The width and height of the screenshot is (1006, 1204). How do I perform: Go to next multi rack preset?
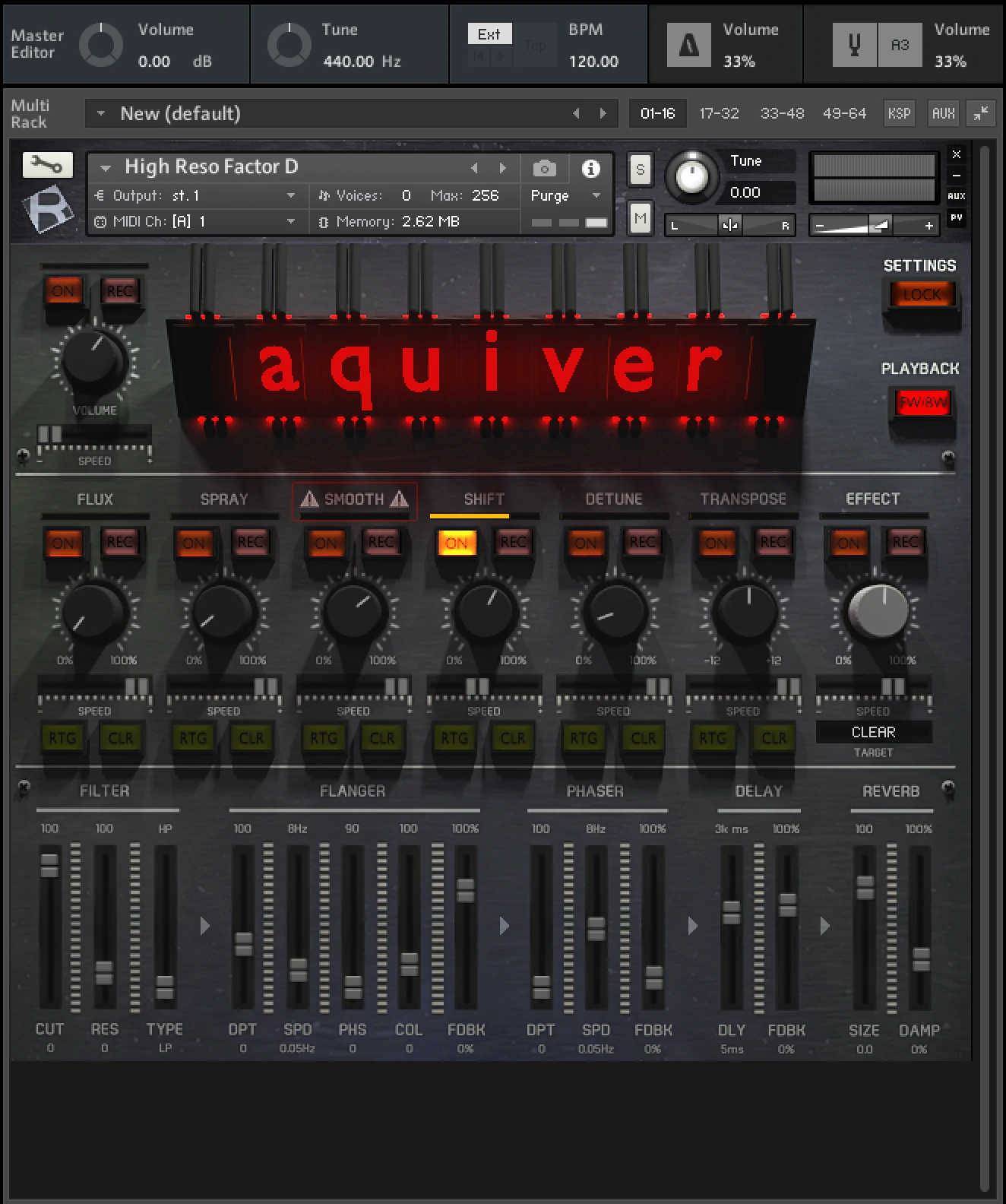pos(603,113)
